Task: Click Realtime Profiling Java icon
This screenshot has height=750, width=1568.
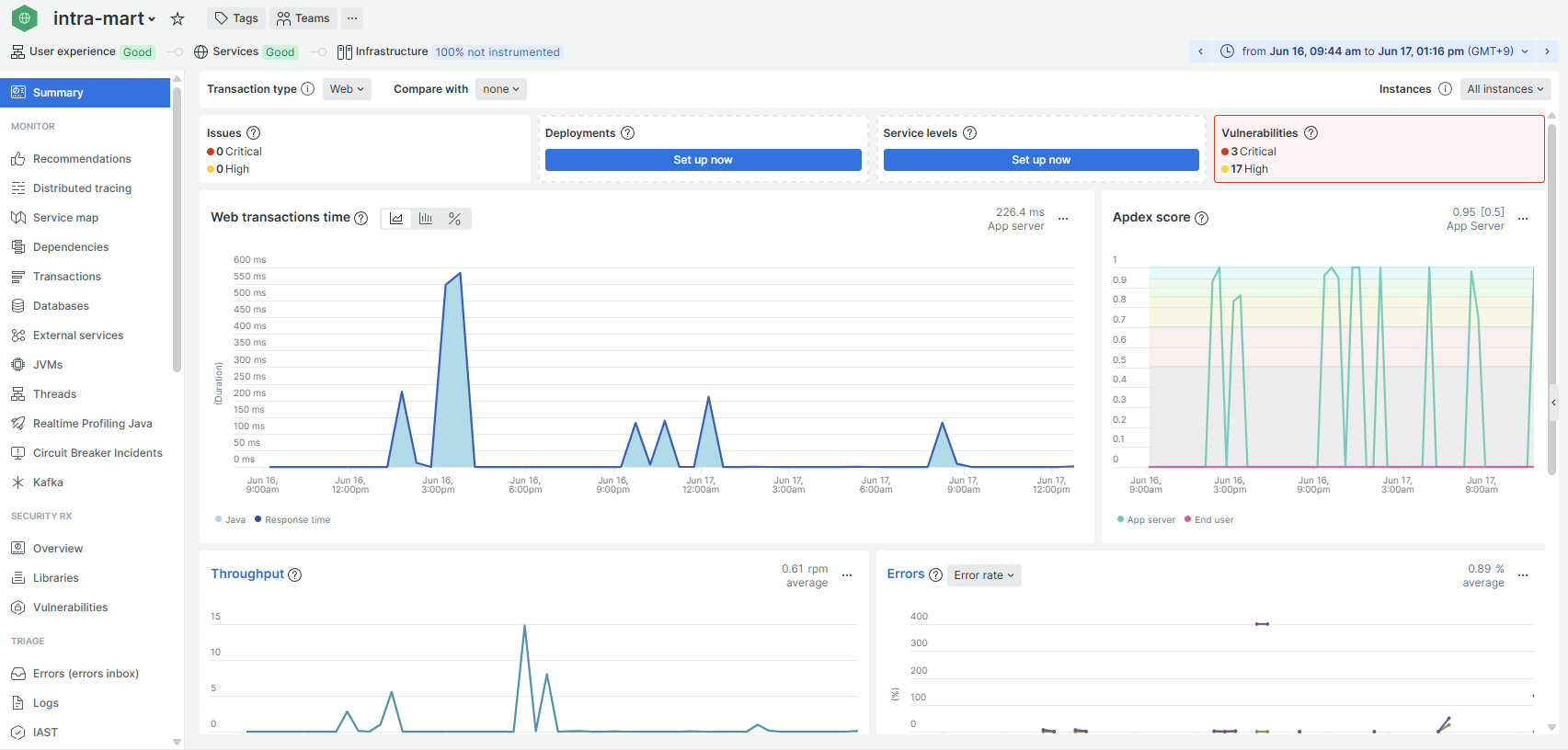Action: pyautogui.click(x=17, y=424)
